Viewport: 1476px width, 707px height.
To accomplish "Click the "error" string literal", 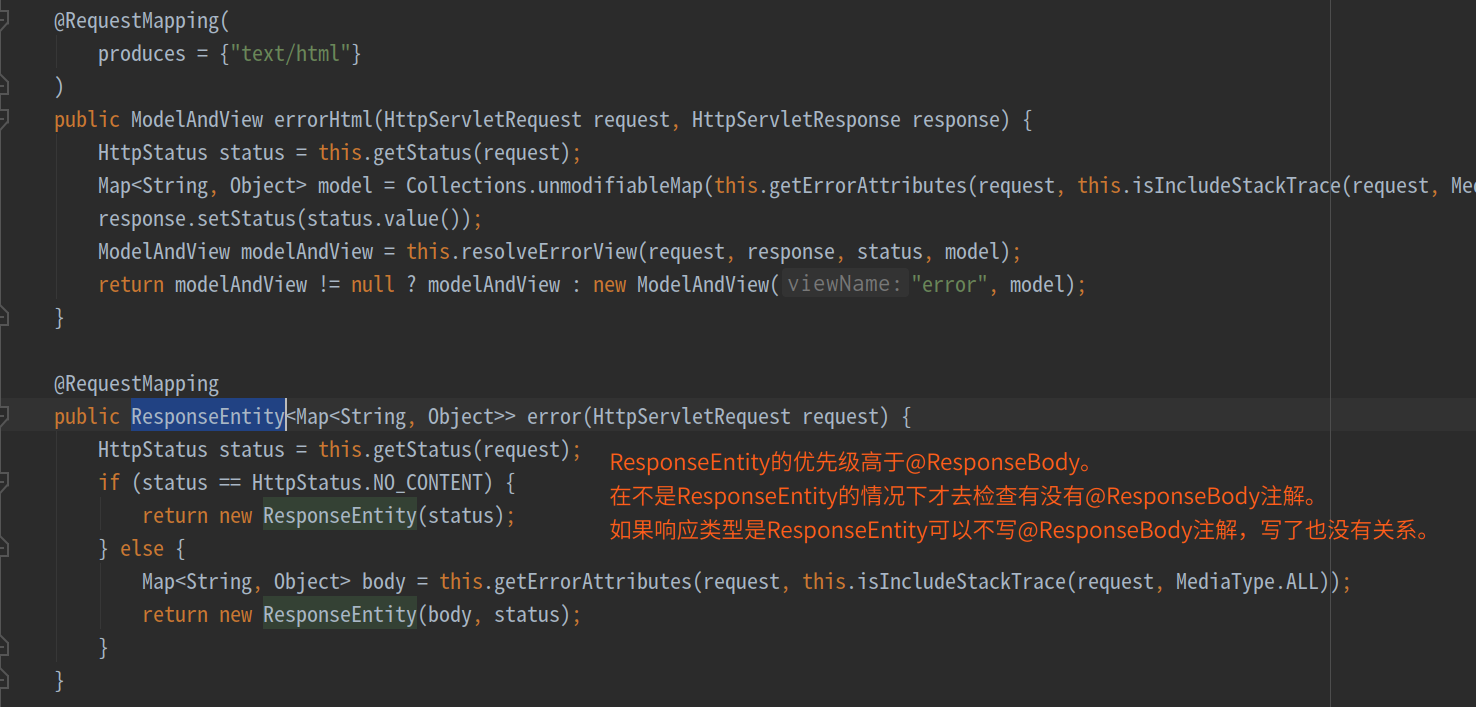I will point(949,284).
